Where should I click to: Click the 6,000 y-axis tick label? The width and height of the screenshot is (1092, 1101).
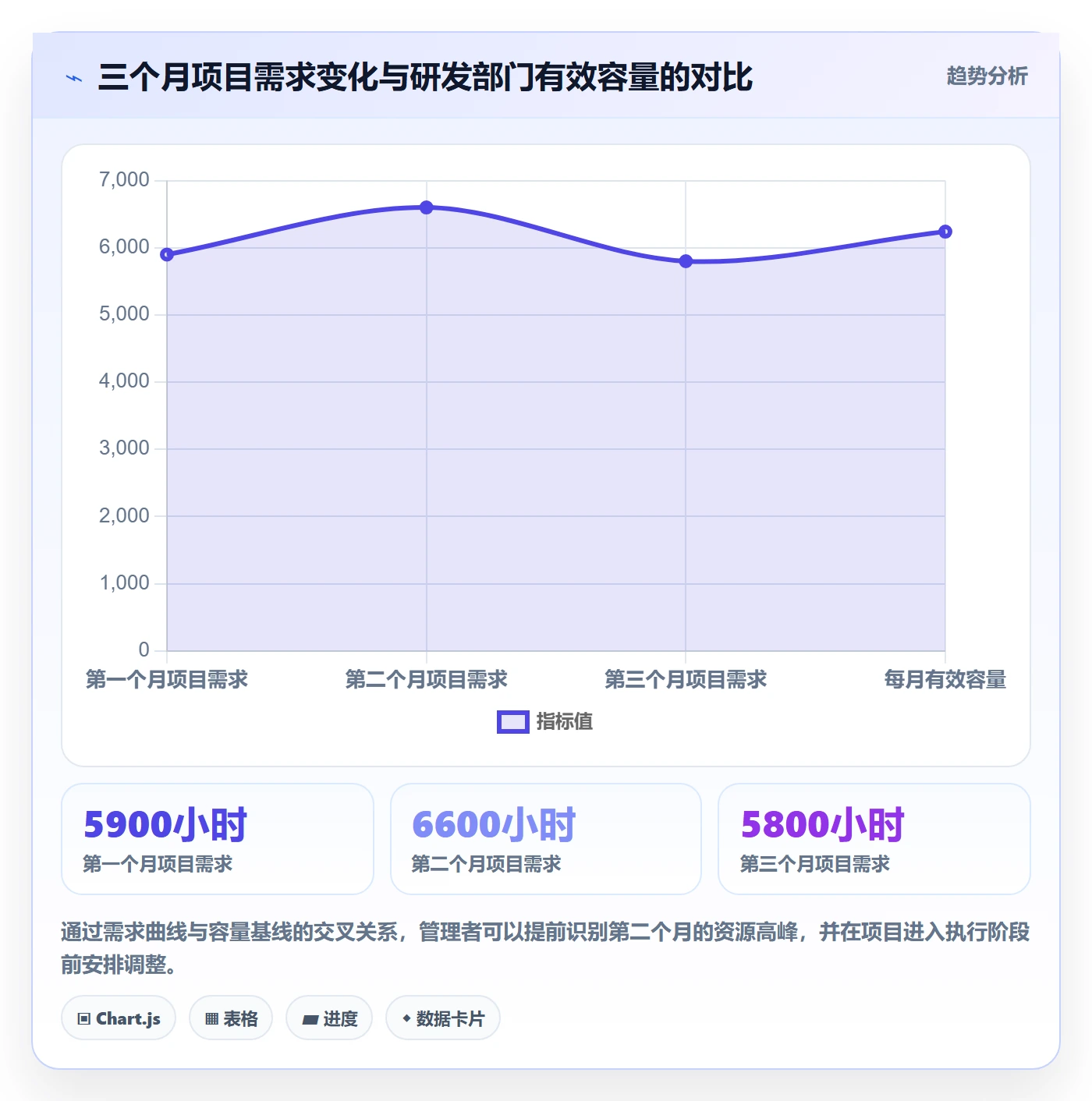(x=124, y=247)
